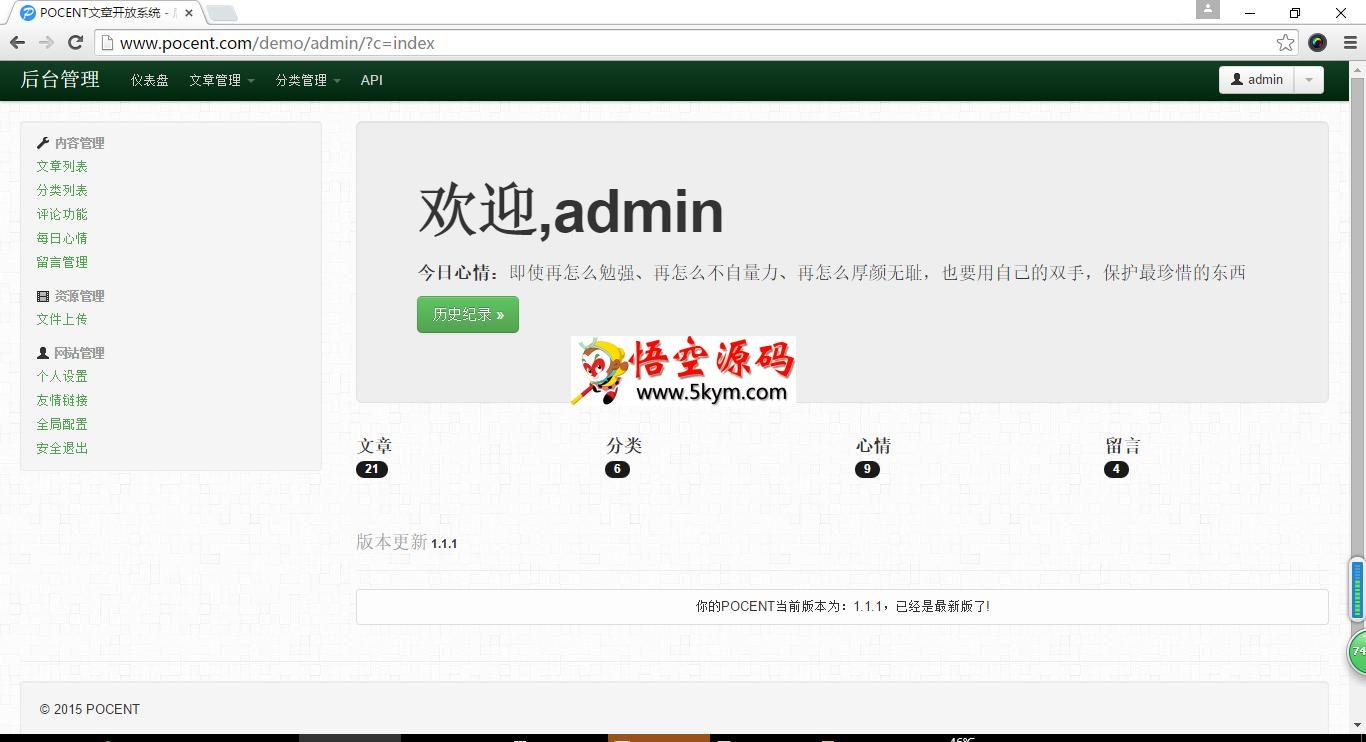Open 友情链接 in the sidebar
The image size is (1366, 742).
tap(62, 400)
